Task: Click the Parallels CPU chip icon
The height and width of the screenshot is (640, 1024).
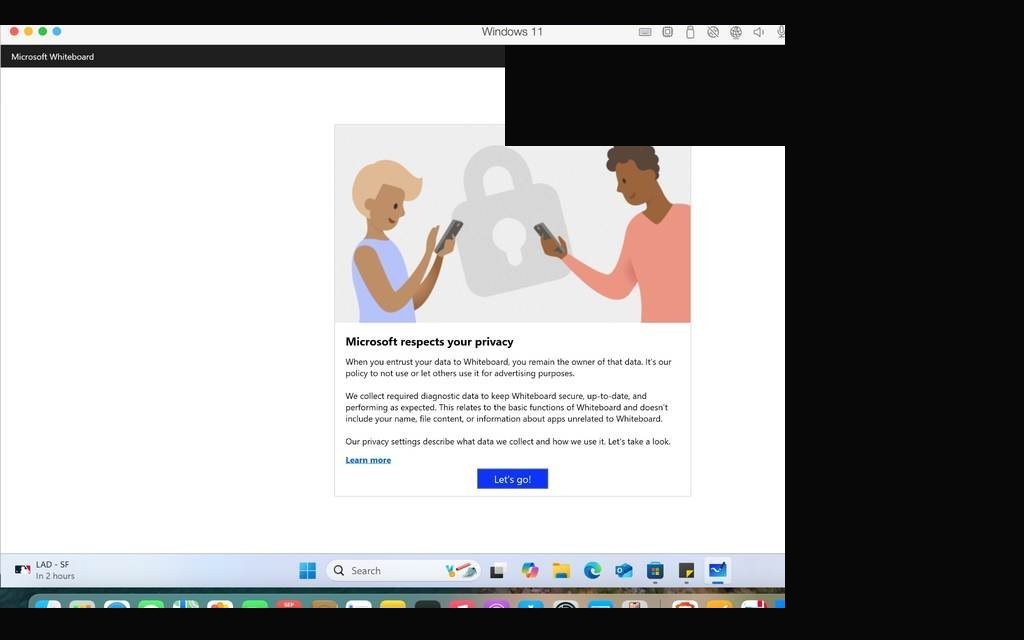Action: point(667,31)
